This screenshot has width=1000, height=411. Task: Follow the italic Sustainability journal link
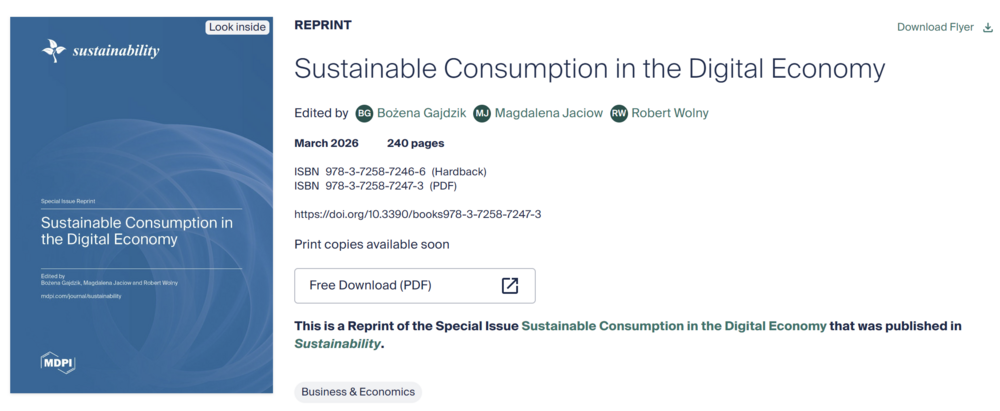[x=337, y=343]
